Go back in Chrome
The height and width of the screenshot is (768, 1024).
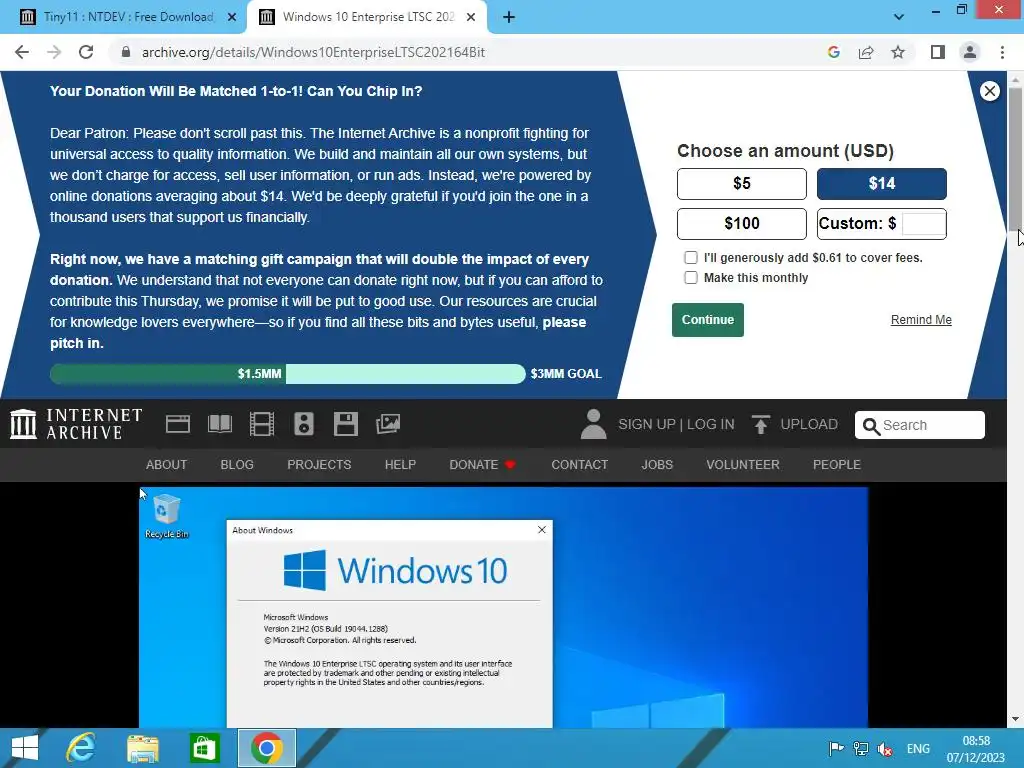click(22, 52)
